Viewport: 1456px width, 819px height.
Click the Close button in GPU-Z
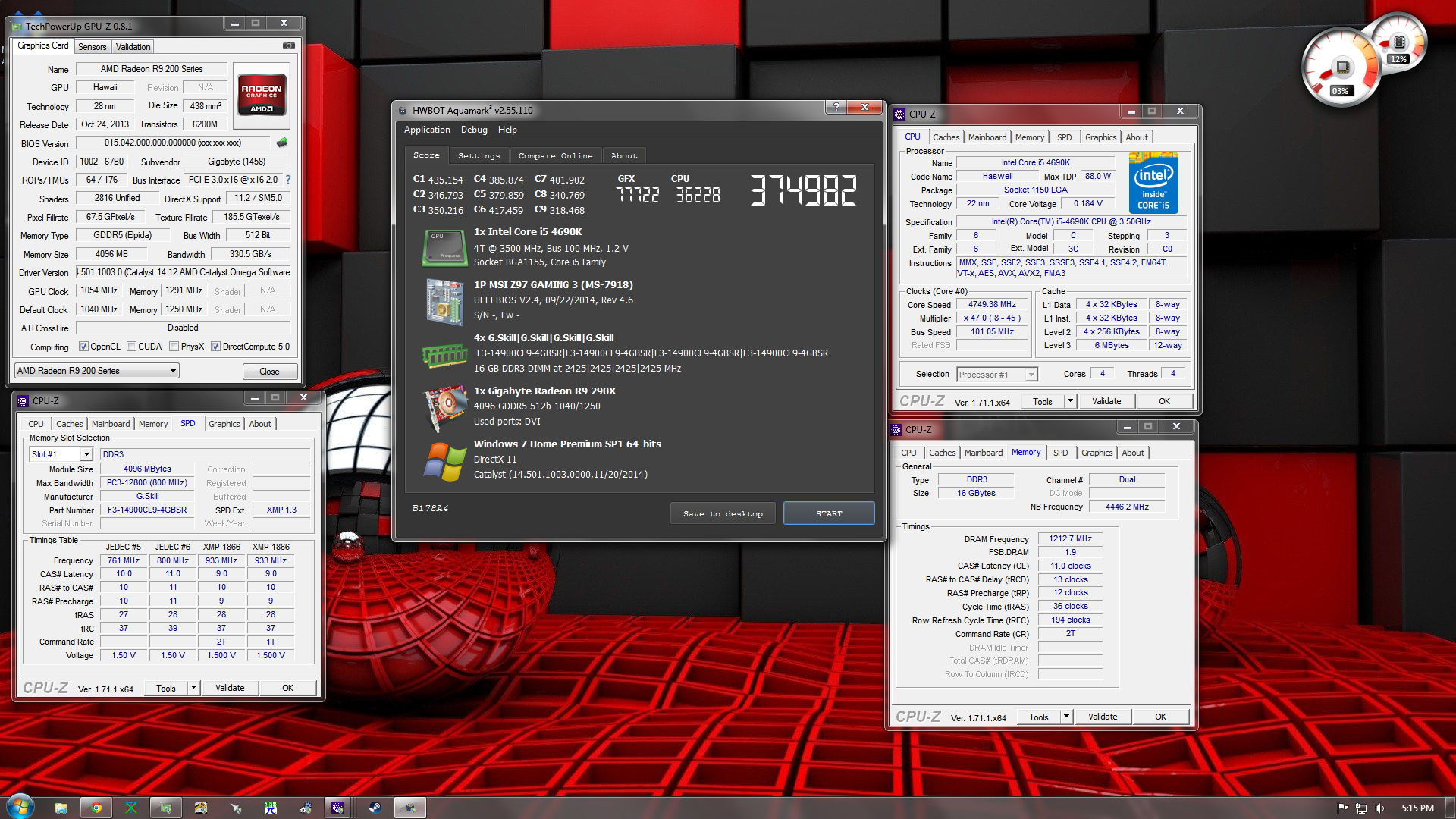(x=269, y=372)
